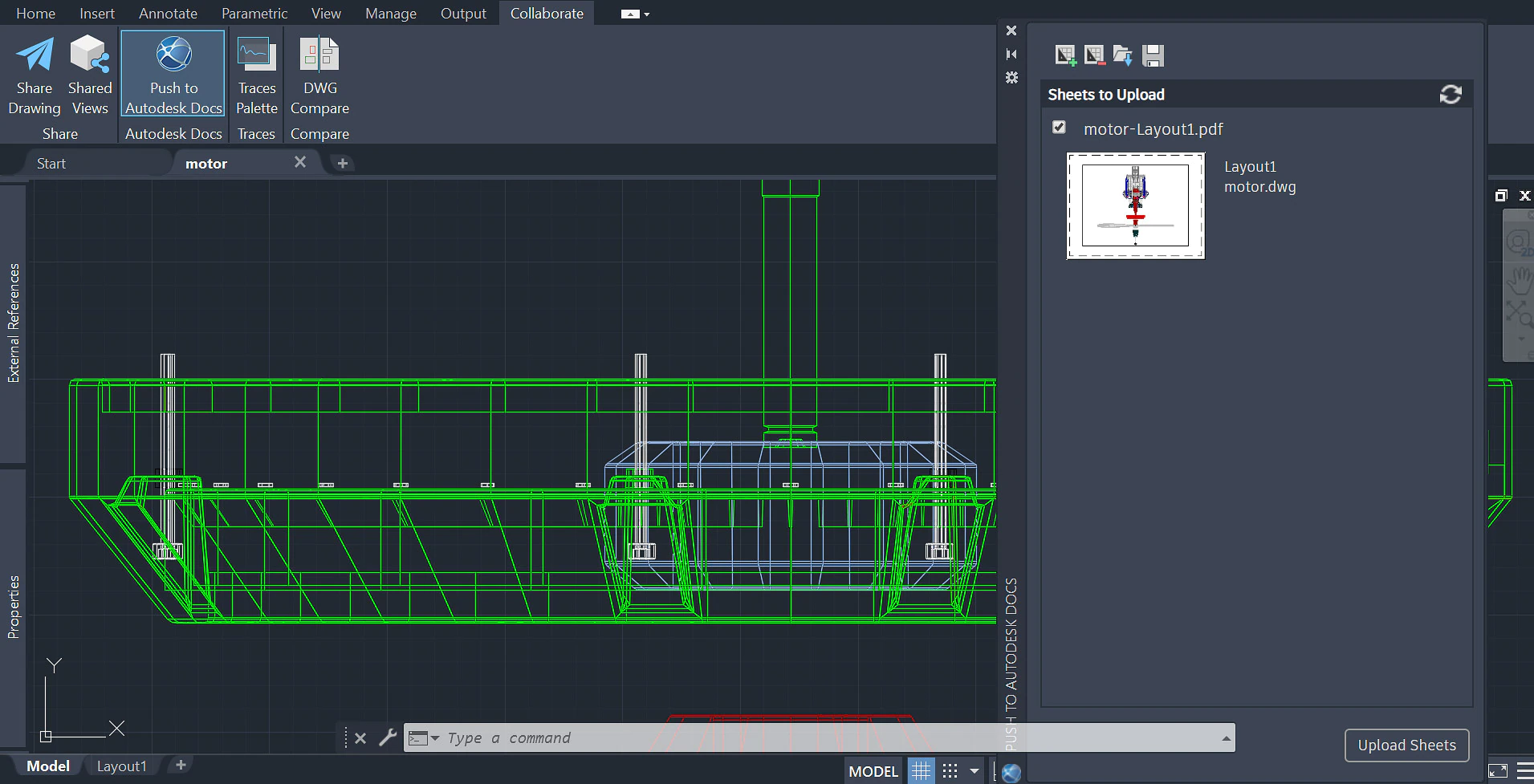The width and height of the screenshot is (1534, 784).
Task: Click the Add Sheets icon in the panel
Action: (1067, 55)
